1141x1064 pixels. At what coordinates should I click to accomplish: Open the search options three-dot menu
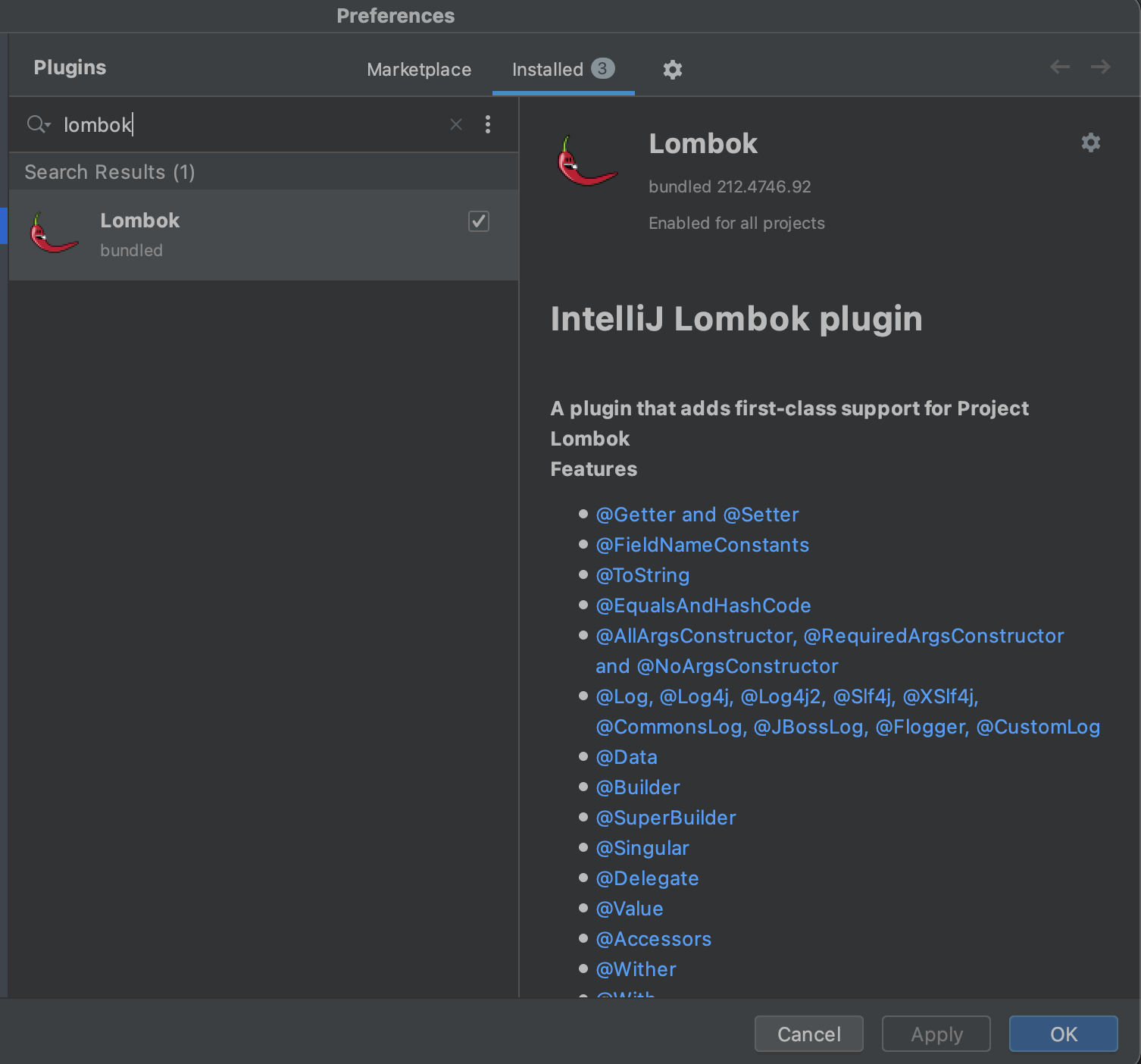488,124
